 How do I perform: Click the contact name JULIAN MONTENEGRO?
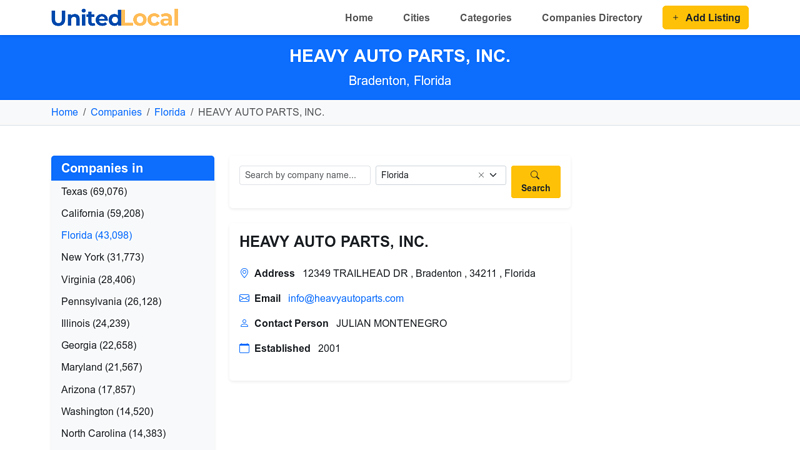pos(391,323)
